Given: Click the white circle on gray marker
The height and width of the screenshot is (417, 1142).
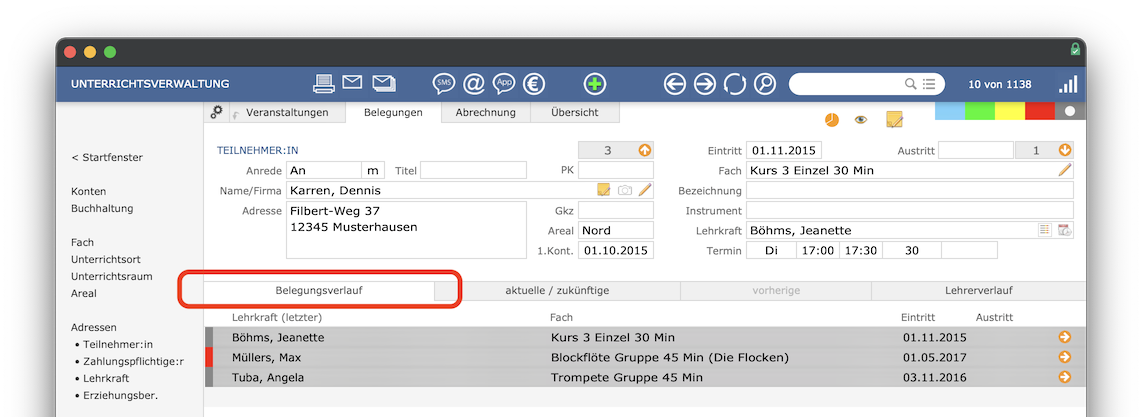Looking at the screenshot, I should click(1069, 111).
